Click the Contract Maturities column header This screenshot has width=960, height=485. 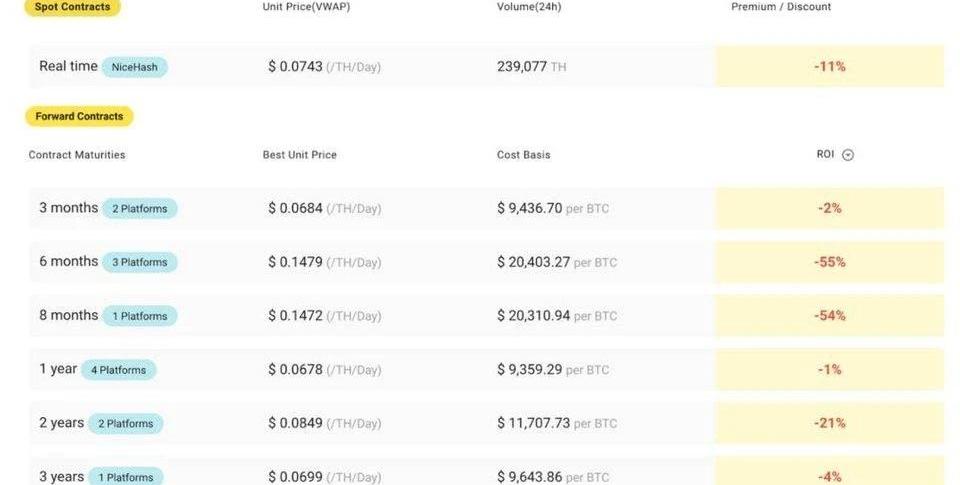point(77,155)
